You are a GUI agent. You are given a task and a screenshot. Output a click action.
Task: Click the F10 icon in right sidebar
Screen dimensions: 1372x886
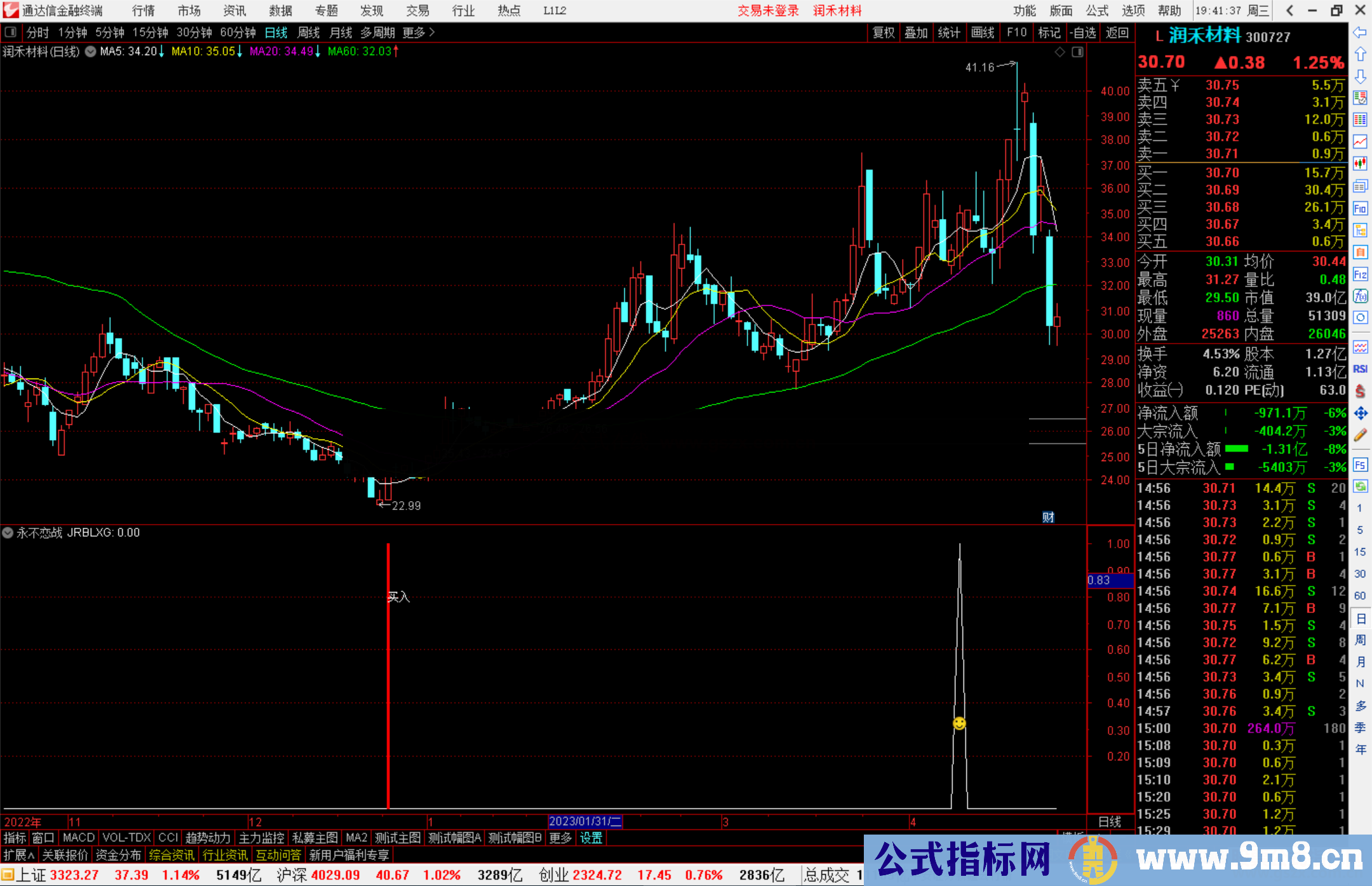1360,208
